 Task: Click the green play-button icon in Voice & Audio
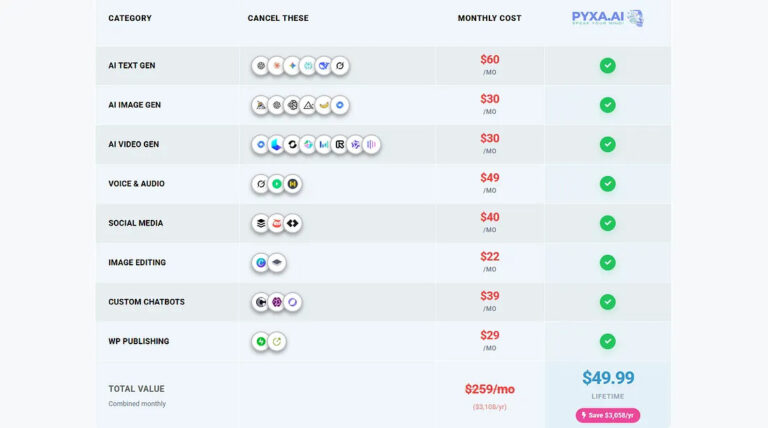(x=276, y=184)
